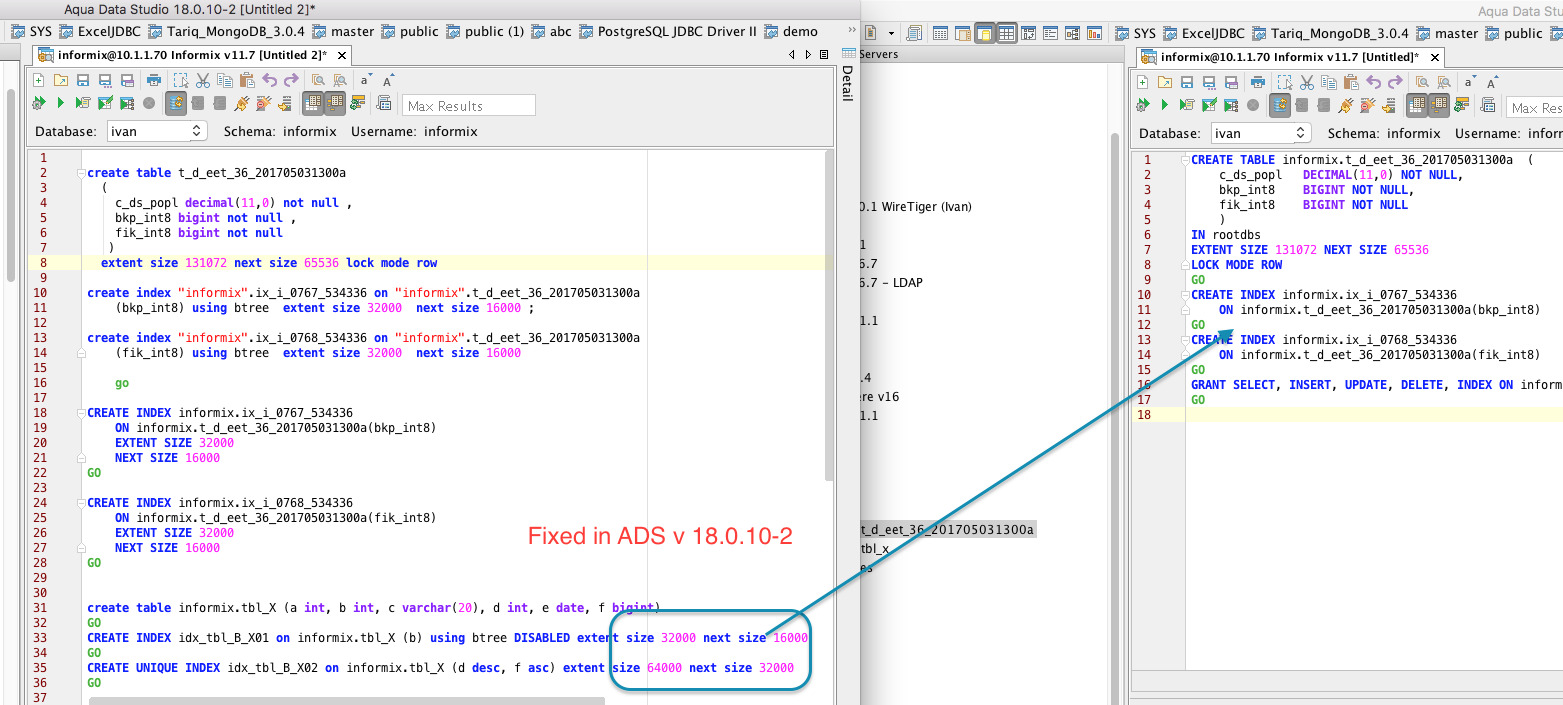This screenshot has width=1563, height=705.
Task: Toggle auto-commit button in right Untitled window
Action: click(x=1280, y=104)
